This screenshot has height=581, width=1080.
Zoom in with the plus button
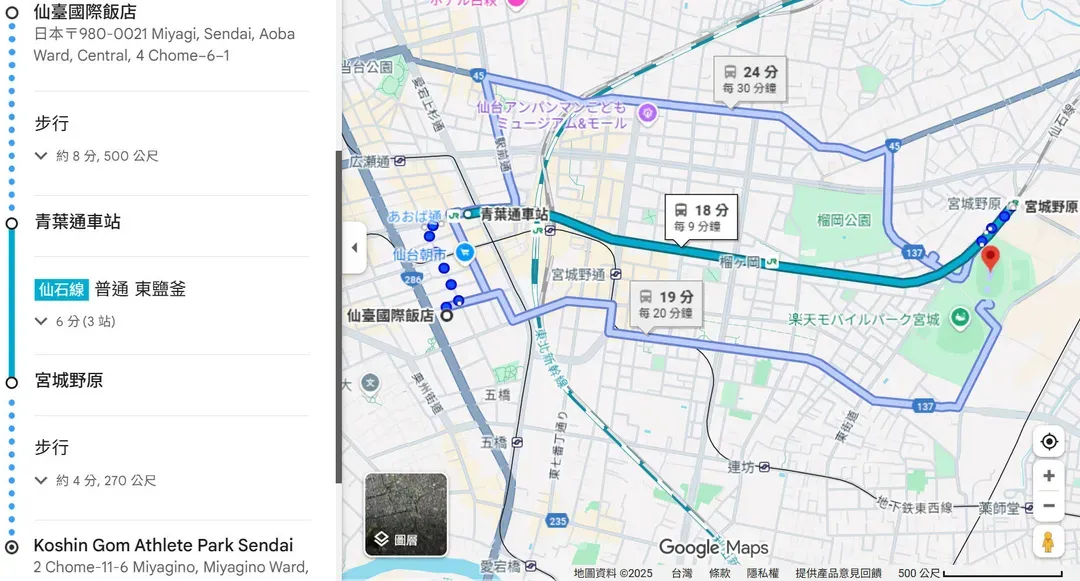pos(1048,476)
